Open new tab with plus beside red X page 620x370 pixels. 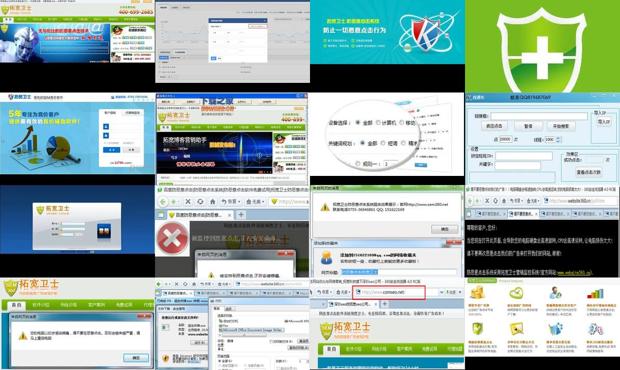click(241, 215)
